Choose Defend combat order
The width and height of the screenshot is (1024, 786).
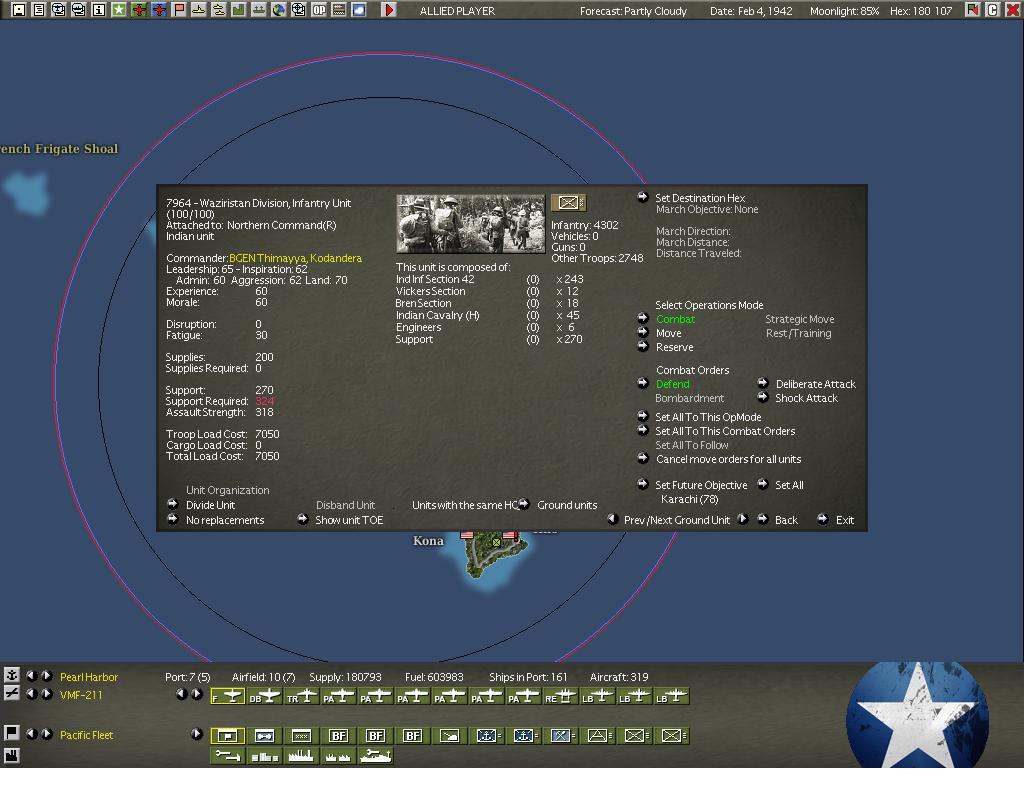click(673, 384)
